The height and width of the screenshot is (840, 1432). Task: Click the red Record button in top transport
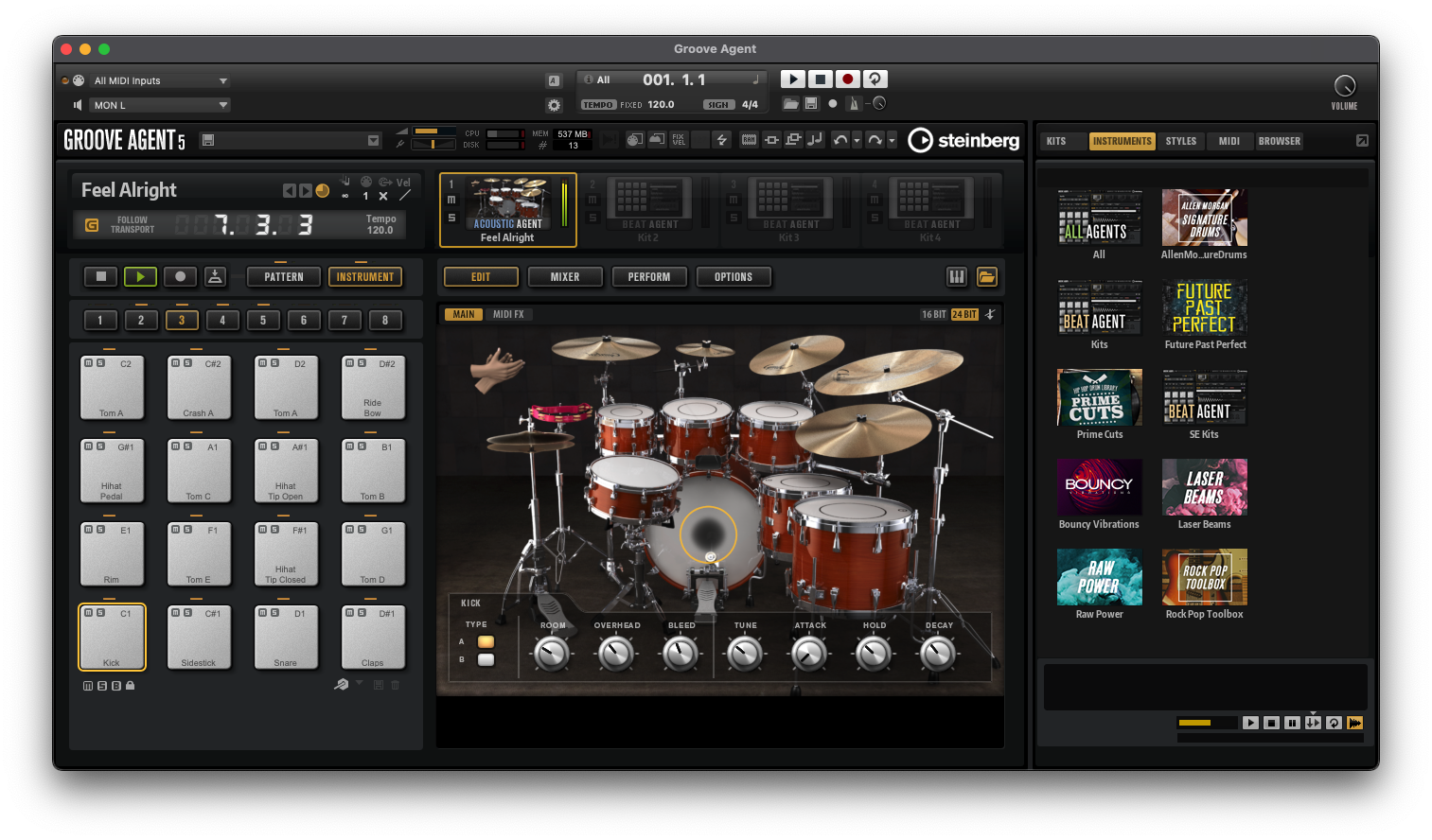coord(848,79)
